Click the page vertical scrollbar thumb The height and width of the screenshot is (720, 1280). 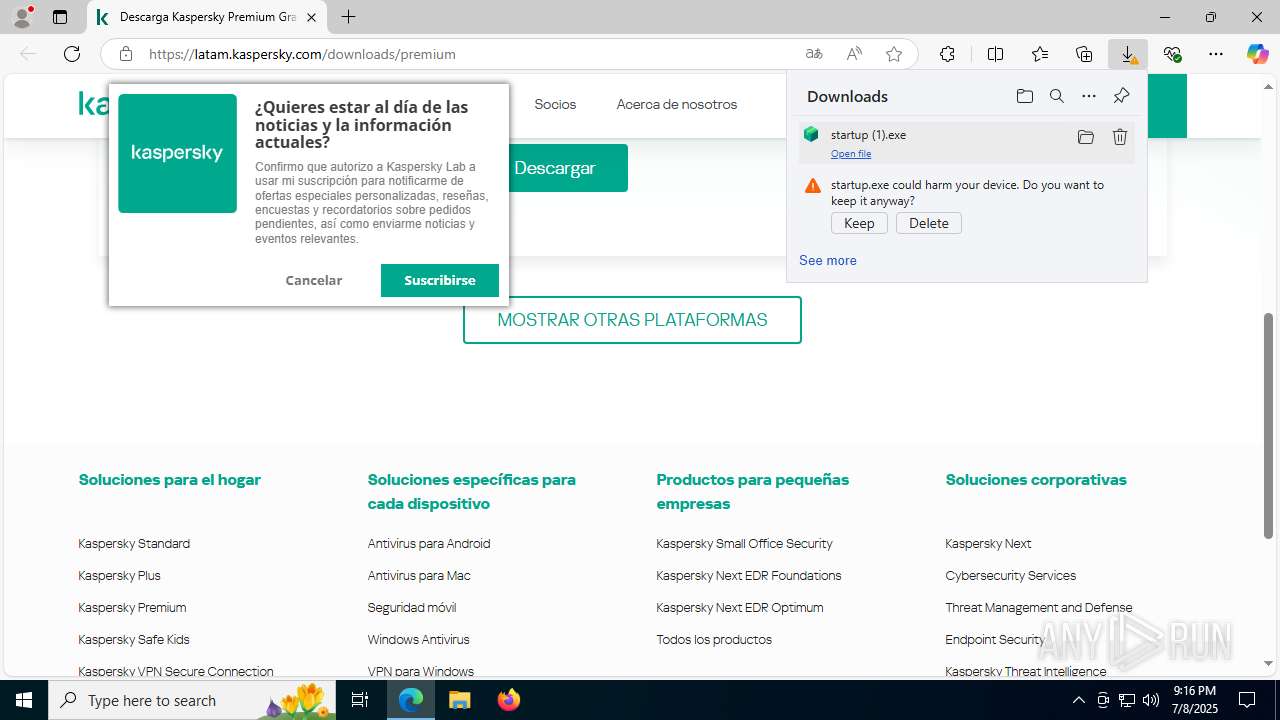click(1269, 426)
